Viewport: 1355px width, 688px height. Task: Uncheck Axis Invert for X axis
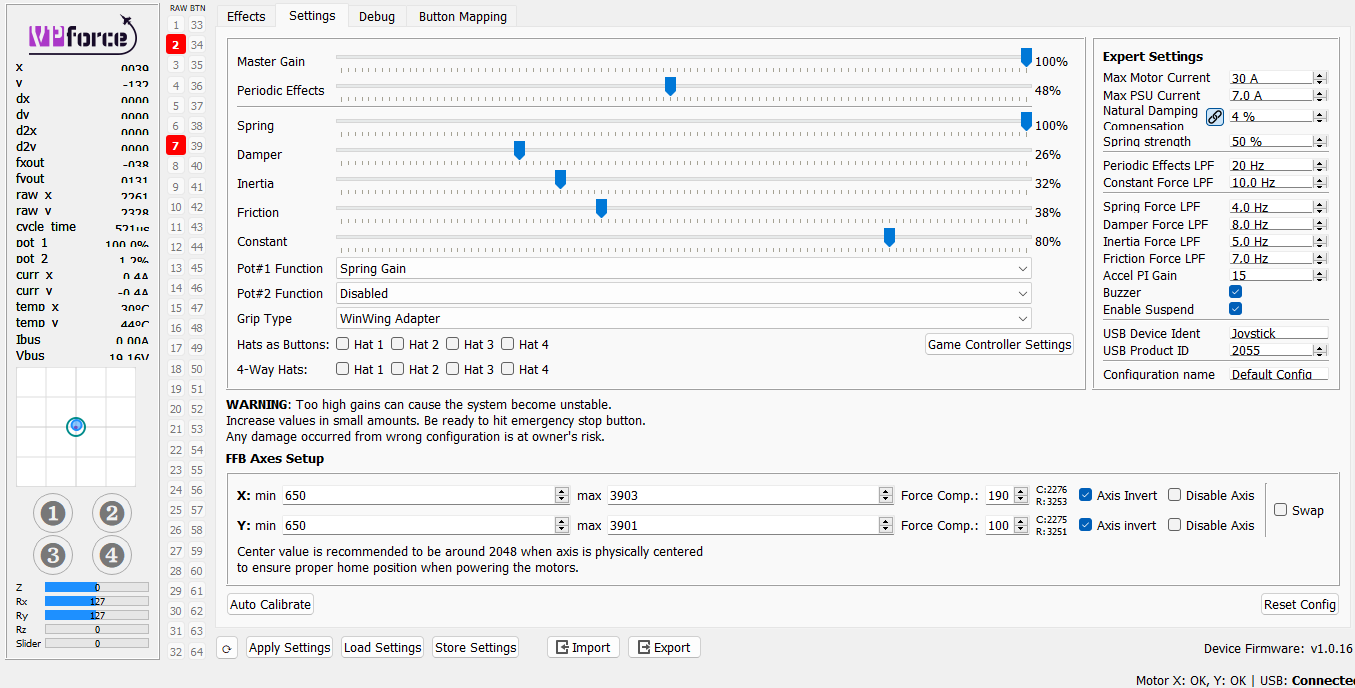tap(1085, 495)
